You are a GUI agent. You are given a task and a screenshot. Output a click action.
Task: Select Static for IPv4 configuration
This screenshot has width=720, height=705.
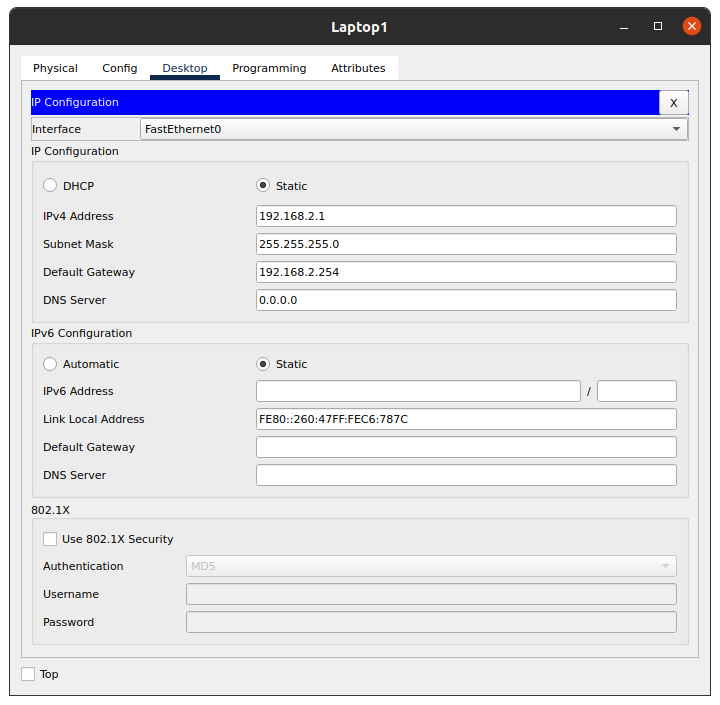pos(263,186)
